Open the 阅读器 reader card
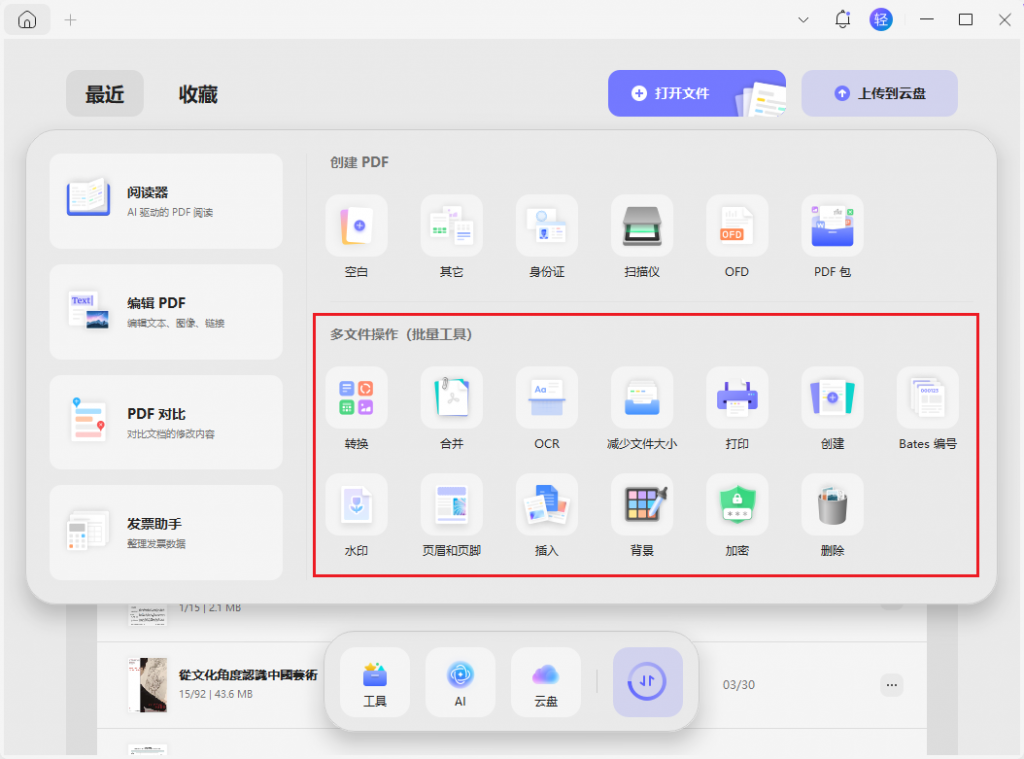The height and width of the screenshot is (759, 1024). point(166,201)
